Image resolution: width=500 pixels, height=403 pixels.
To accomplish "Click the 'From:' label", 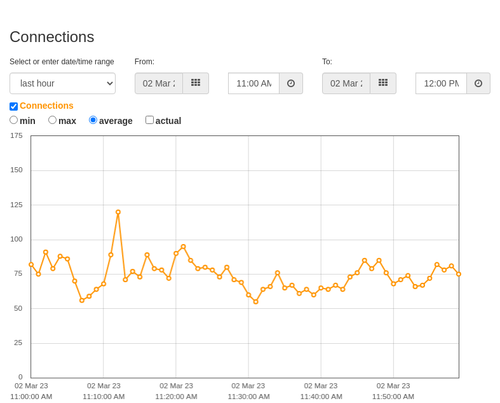I will point(144,62).
